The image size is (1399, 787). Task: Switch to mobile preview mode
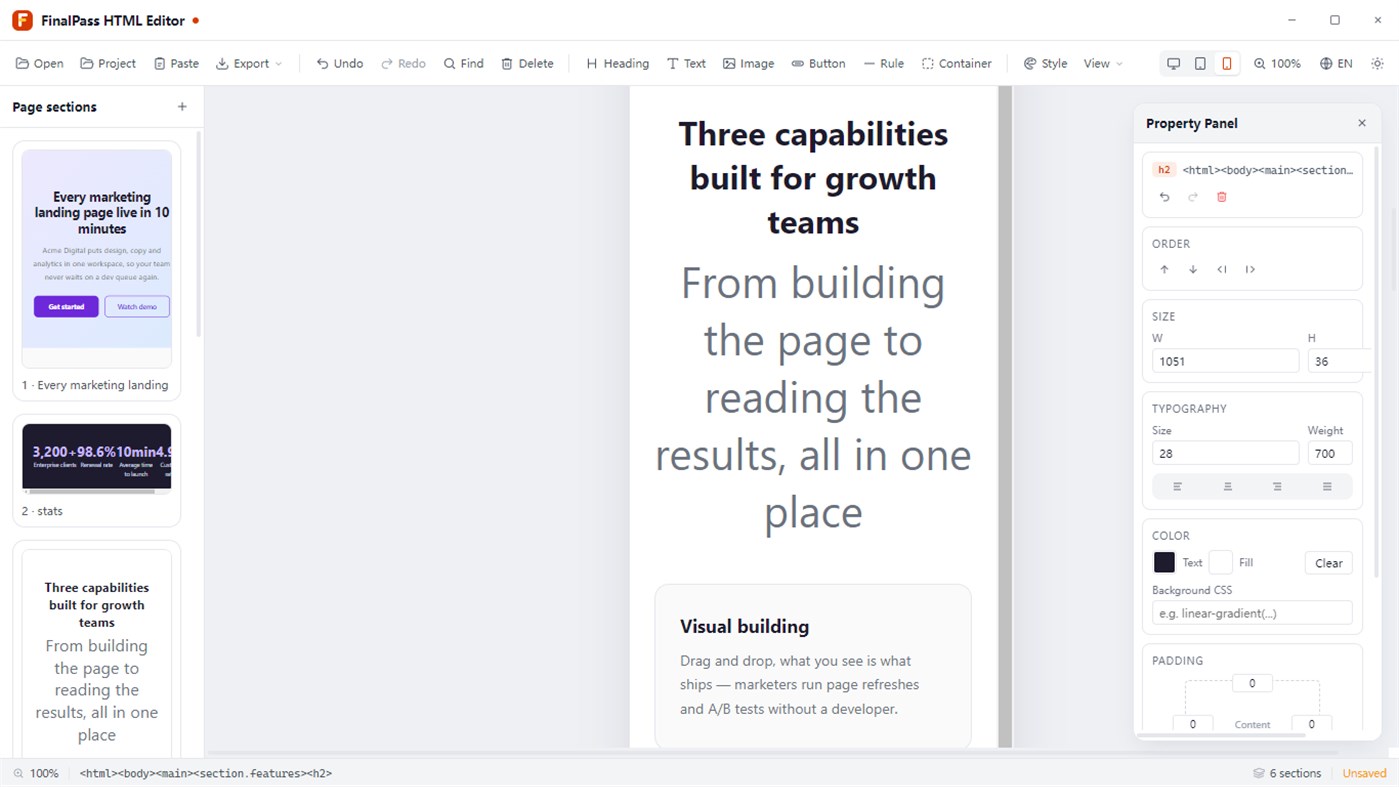tap(1227, 63)
